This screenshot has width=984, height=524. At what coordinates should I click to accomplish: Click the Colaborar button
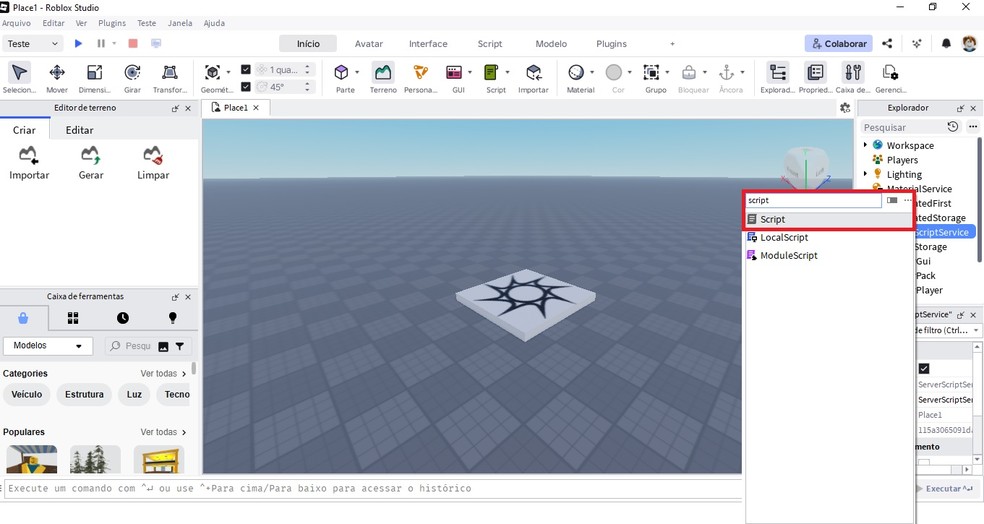[x=838, y=44]
